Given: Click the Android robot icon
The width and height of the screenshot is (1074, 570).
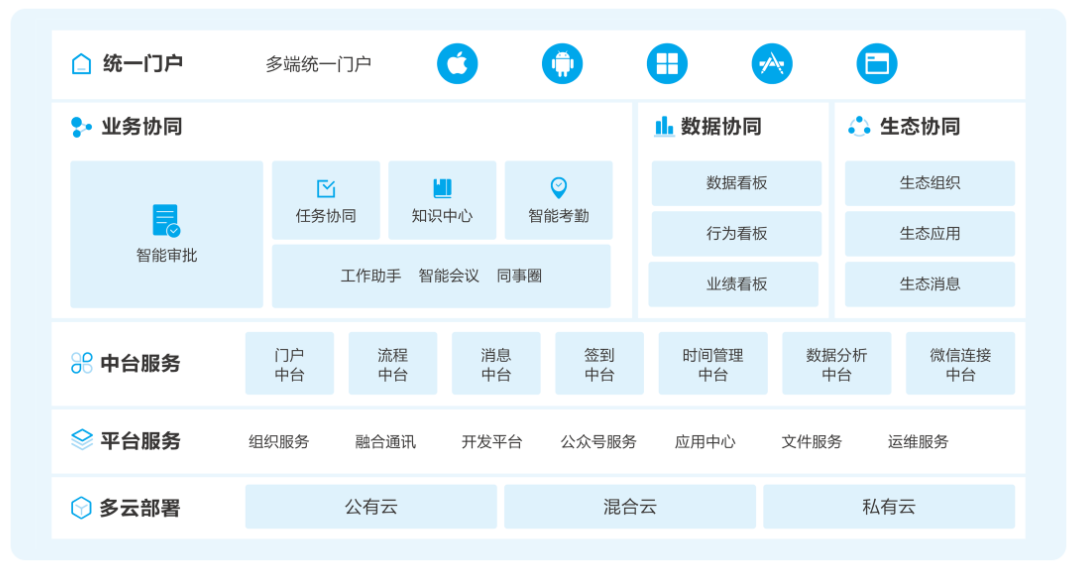Looking at the screenshot, I should click(x=562, y=64).
